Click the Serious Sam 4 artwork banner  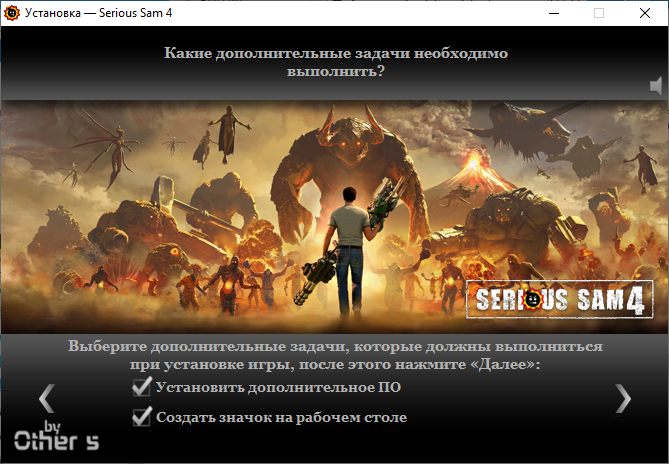pyautogui.click(x=334, y=217)
